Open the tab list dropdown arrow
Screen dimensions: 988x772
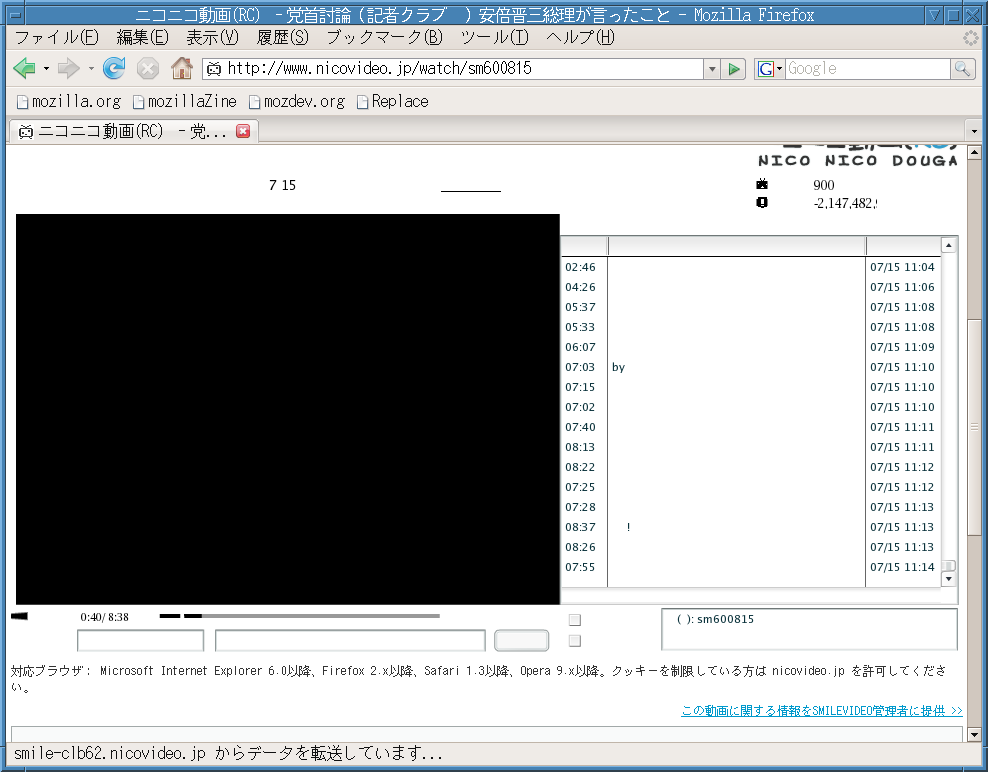point(974,131)
